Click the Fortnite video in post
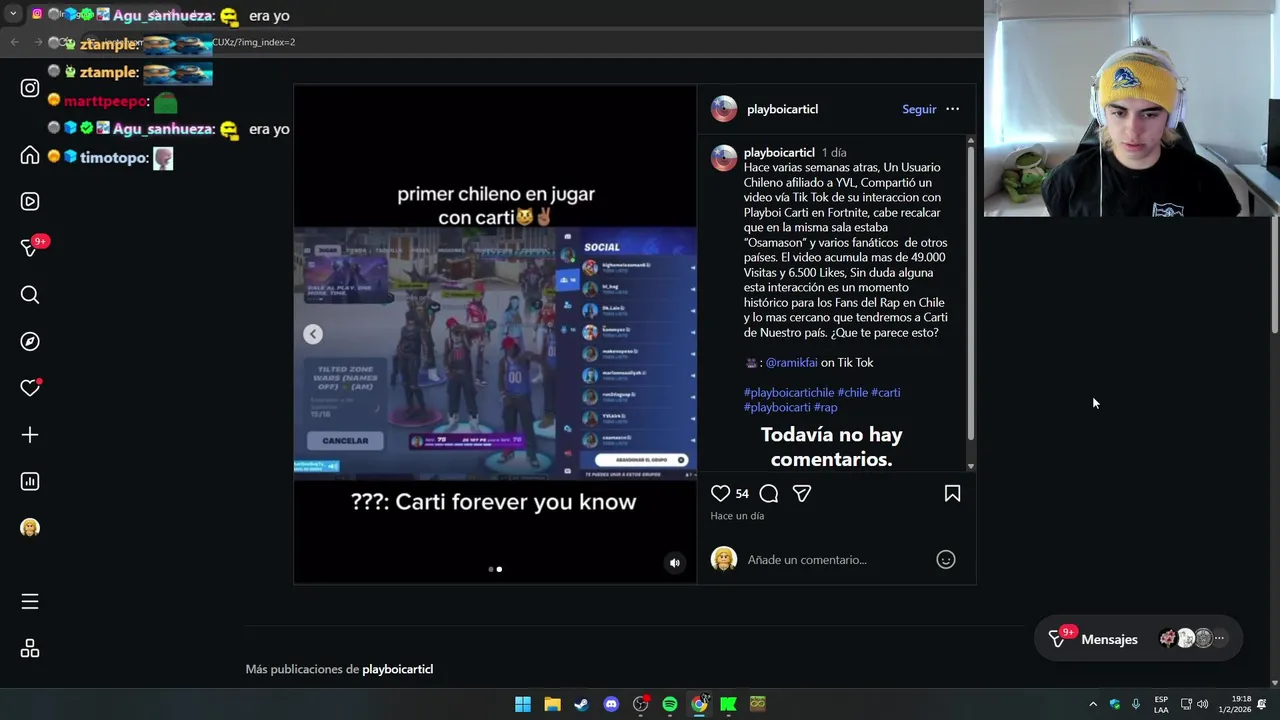Image resolution: width=1280 pixels, height=720 pixels. point(495,334)
